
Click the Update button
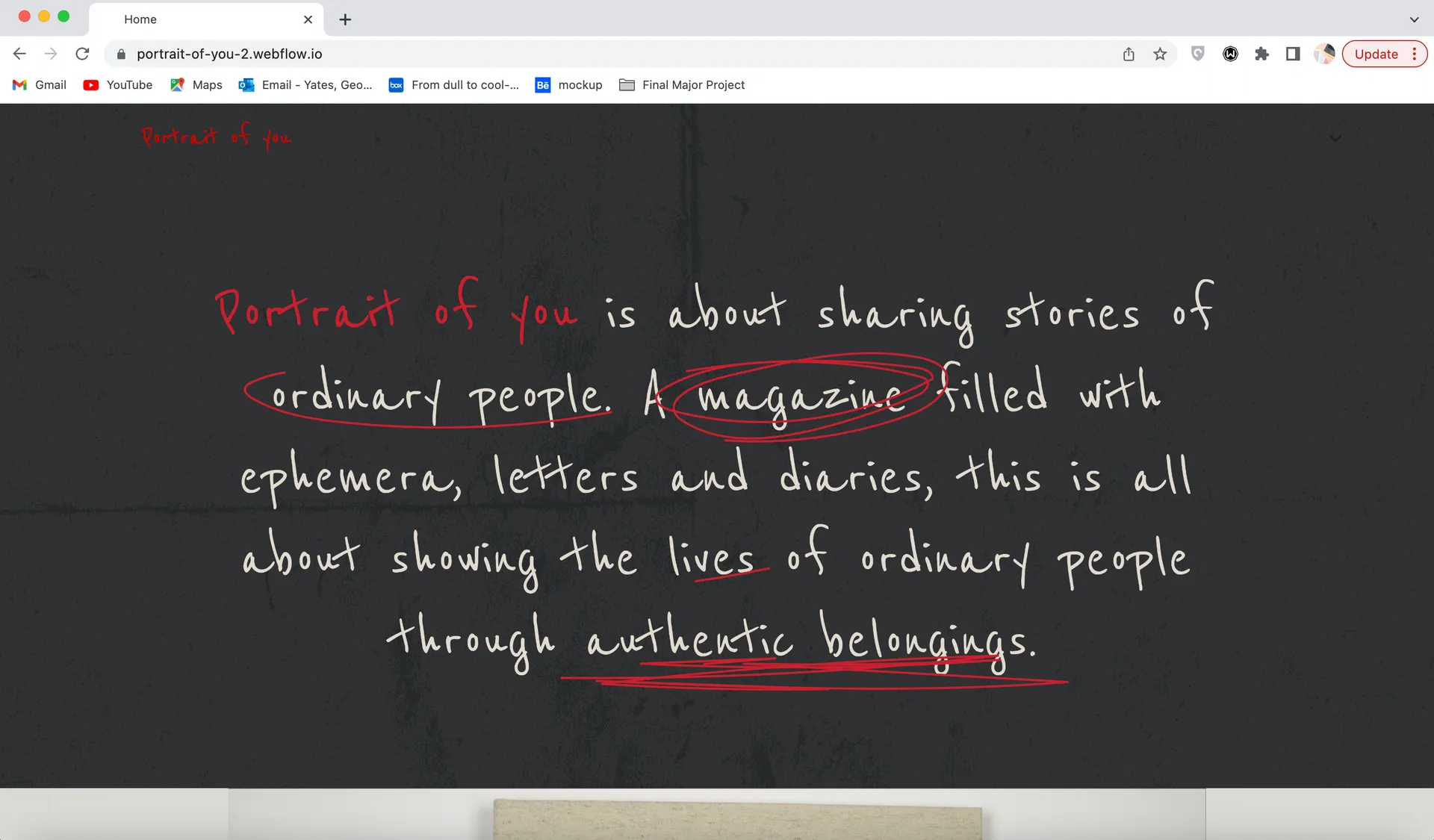pos(1375,54)
